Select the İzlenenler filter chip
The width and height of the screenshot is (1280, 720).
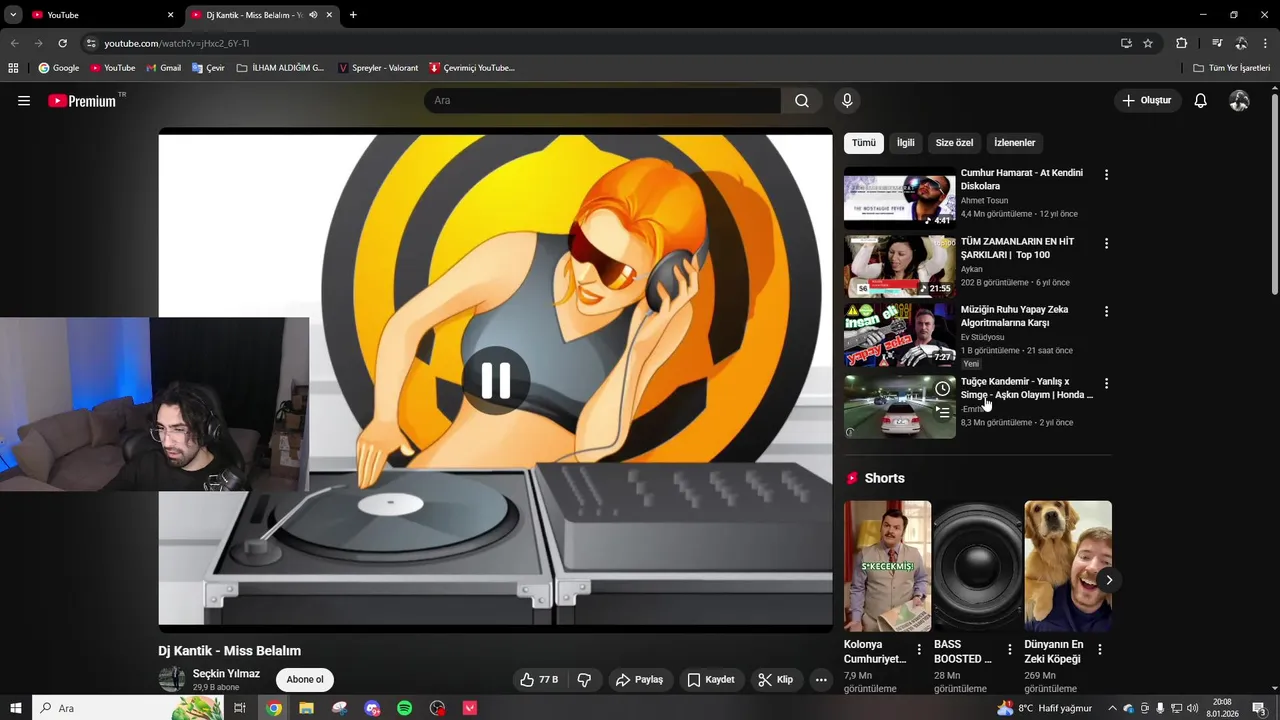coord(1014,143)
